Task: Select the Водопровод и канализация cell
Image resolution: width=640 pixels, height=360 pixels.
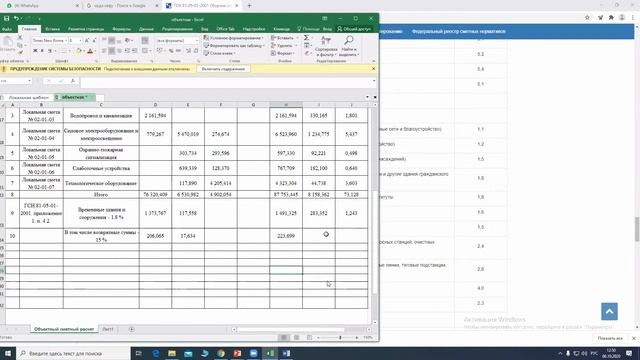Action: (101, 116)
